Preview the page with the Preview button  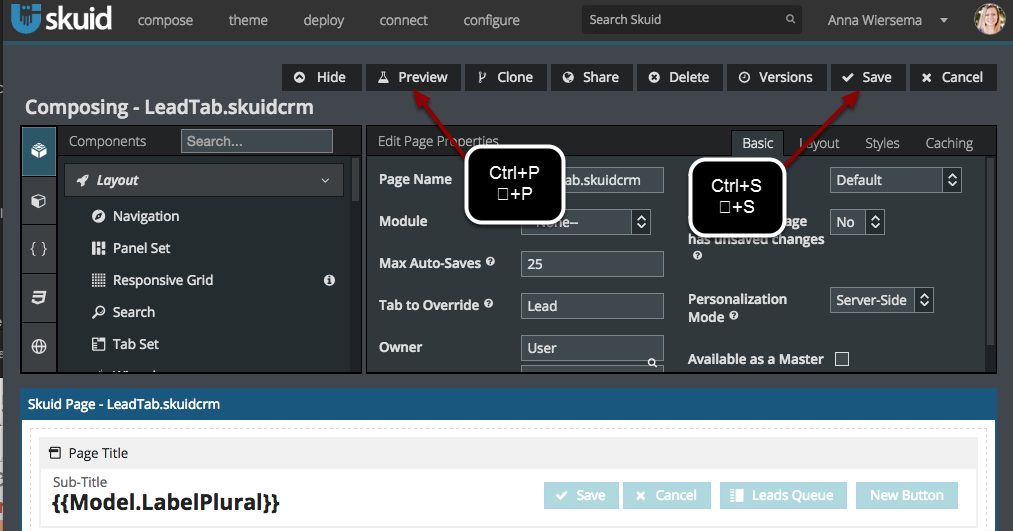(x=413, y=78)
